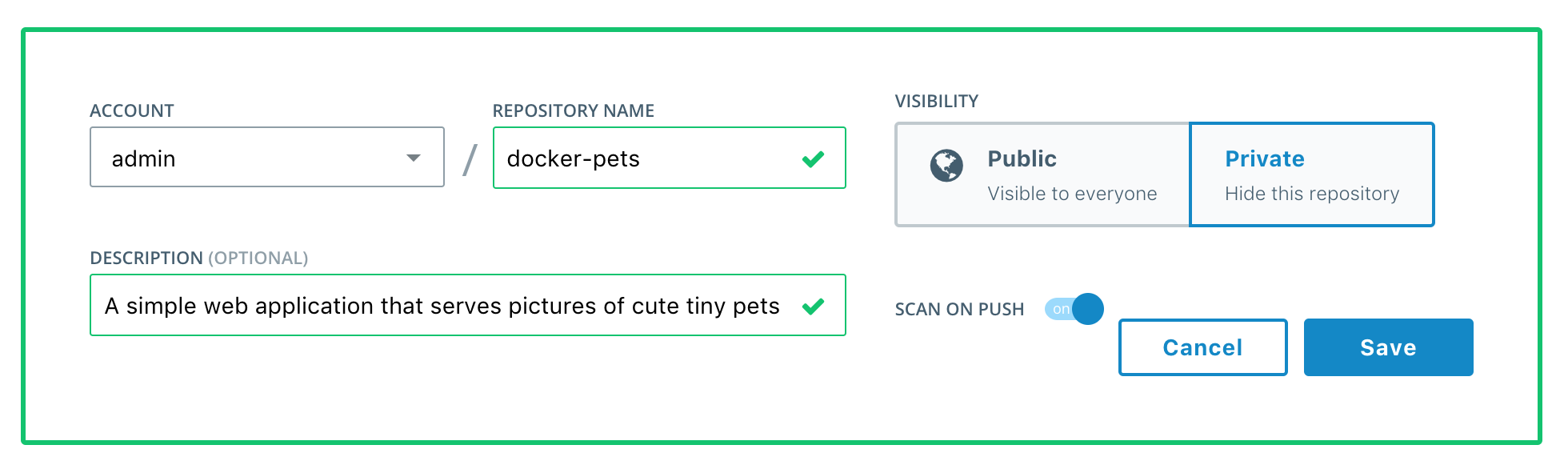This screenshot has width=1568, height=469.
Task: Click the slash separator after account field
Action: tap(470, 159)
